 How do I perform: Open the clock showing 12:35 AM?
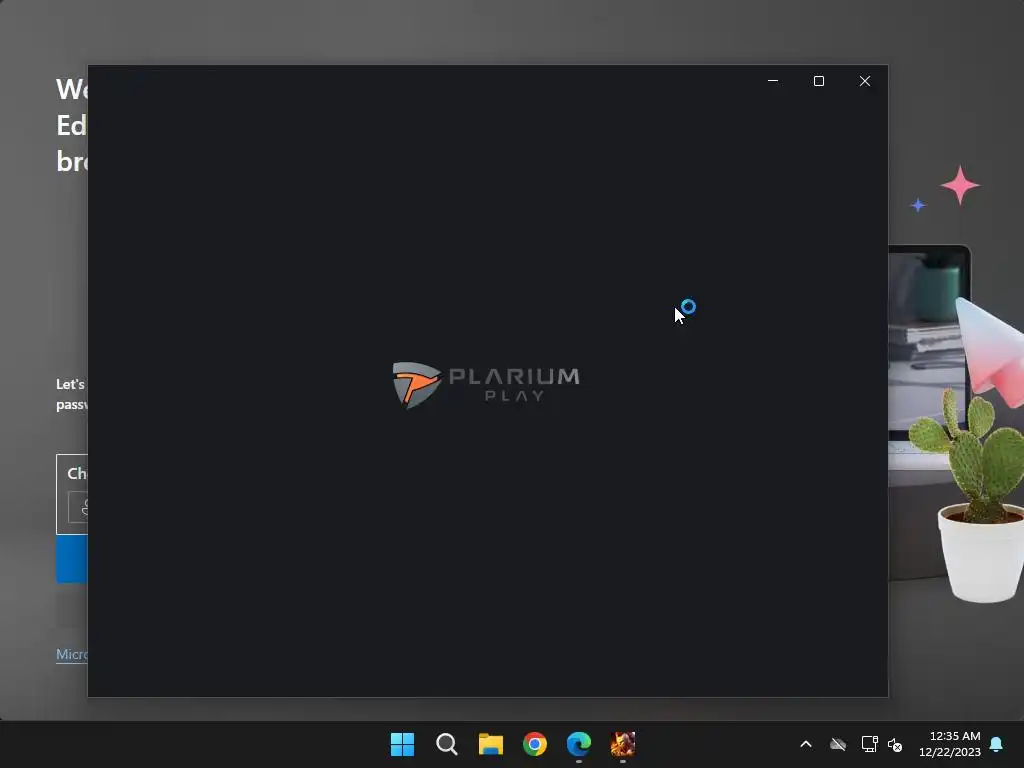[950, 744]
